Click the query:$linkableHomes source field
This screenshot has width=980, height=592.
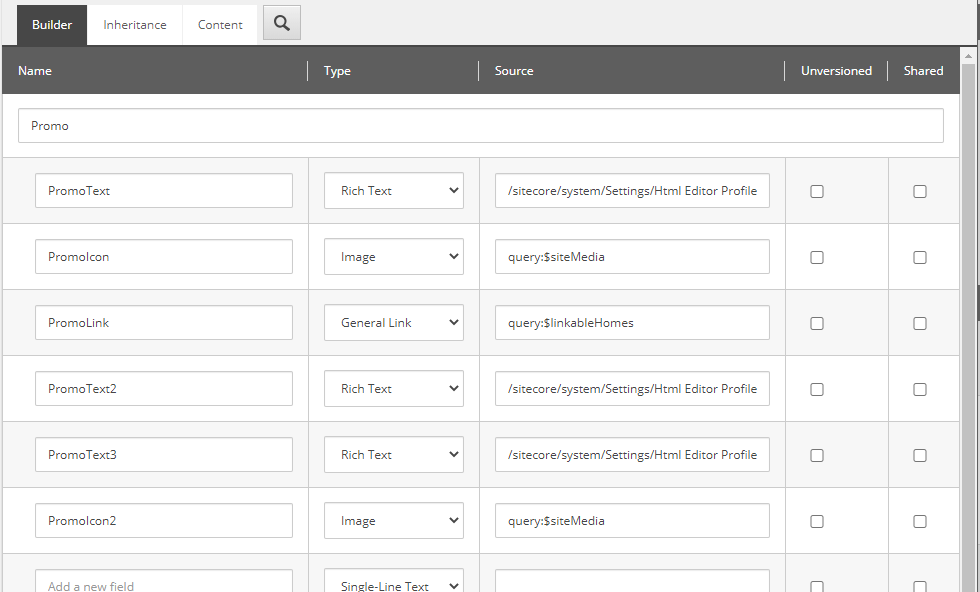[x=632, y=323]
